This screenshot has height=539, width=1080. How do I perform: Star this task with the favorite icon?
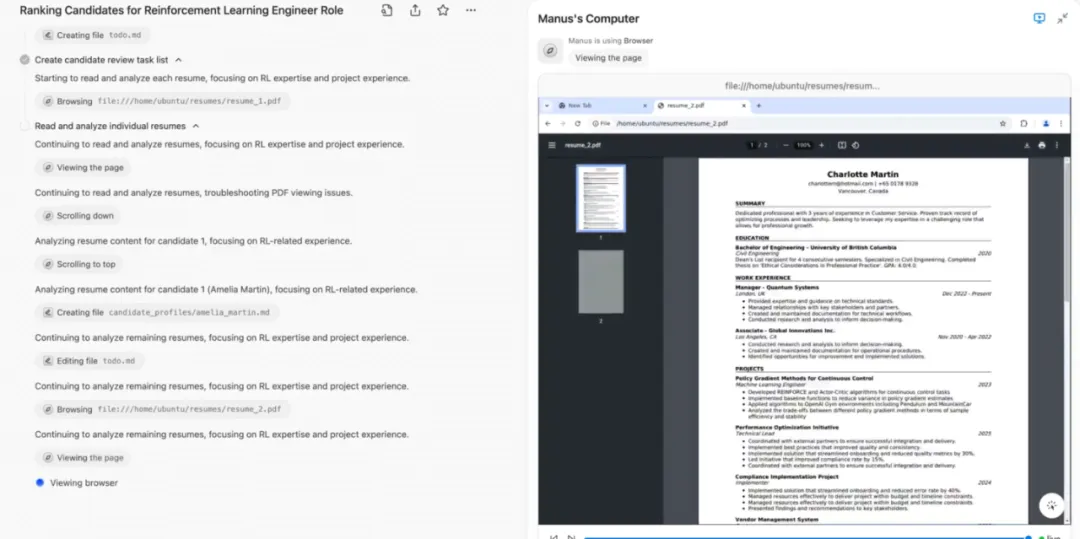(x=443, y=10)
